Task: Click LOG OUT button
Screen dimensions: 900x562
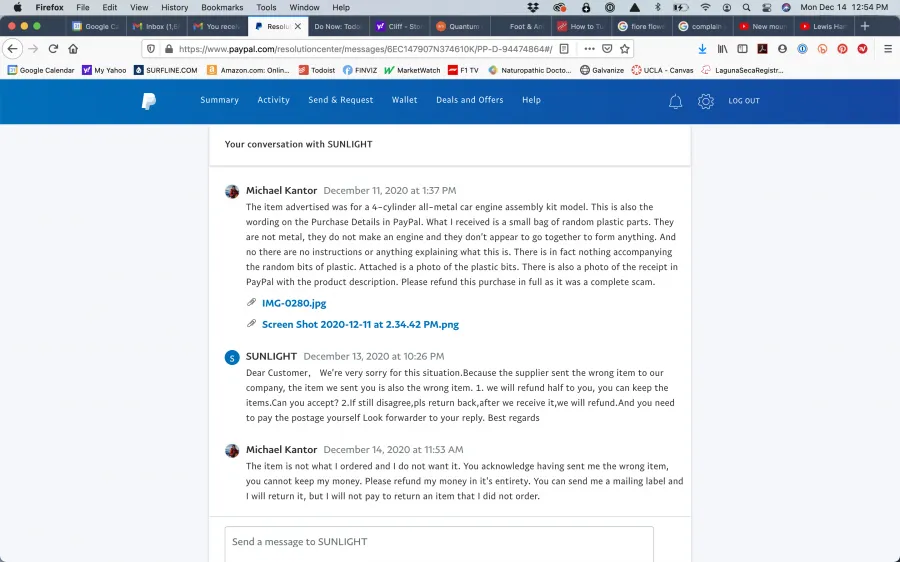Action: tap(744, 101)
